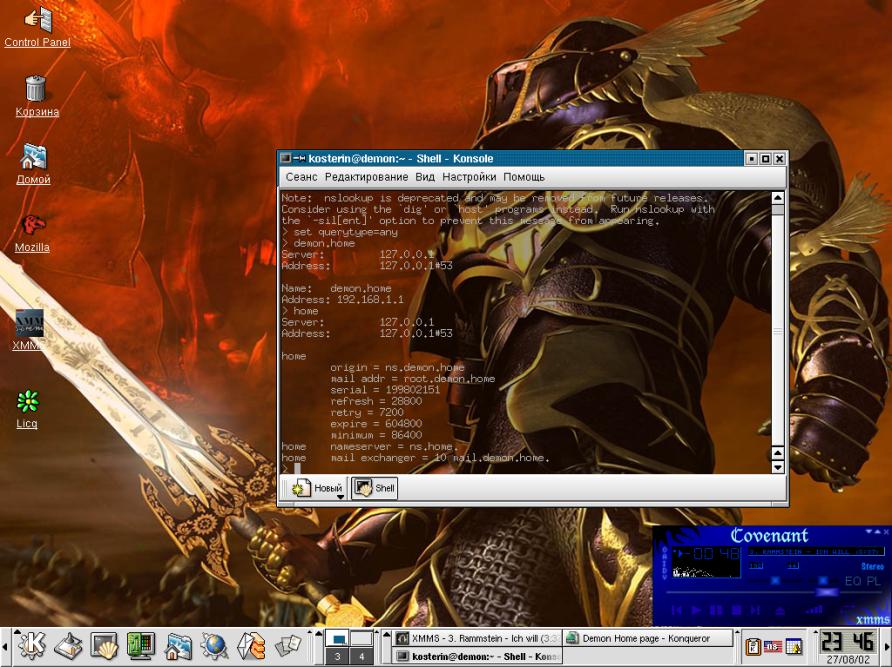
Task: Launch Licq from the desktop
Action: tap(27, 409)
